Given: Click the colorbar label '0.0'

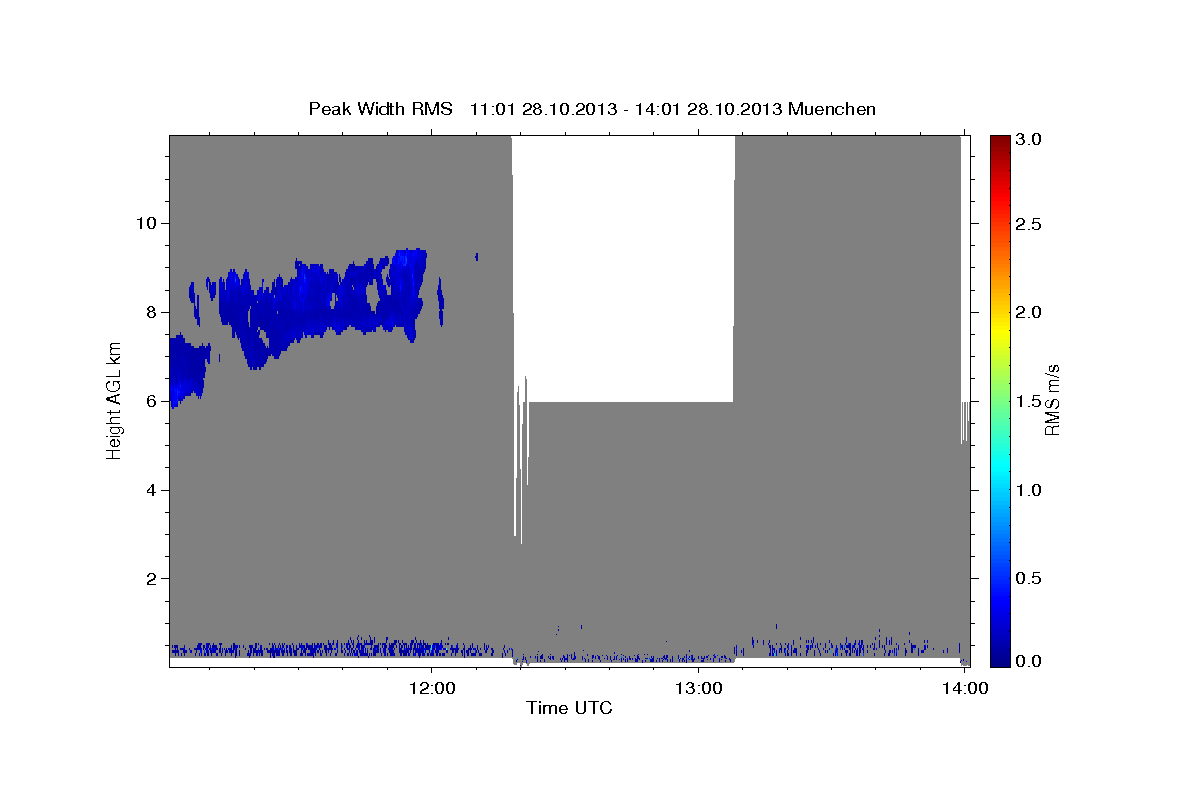Looking at the screenshot, I should 1028,661.
